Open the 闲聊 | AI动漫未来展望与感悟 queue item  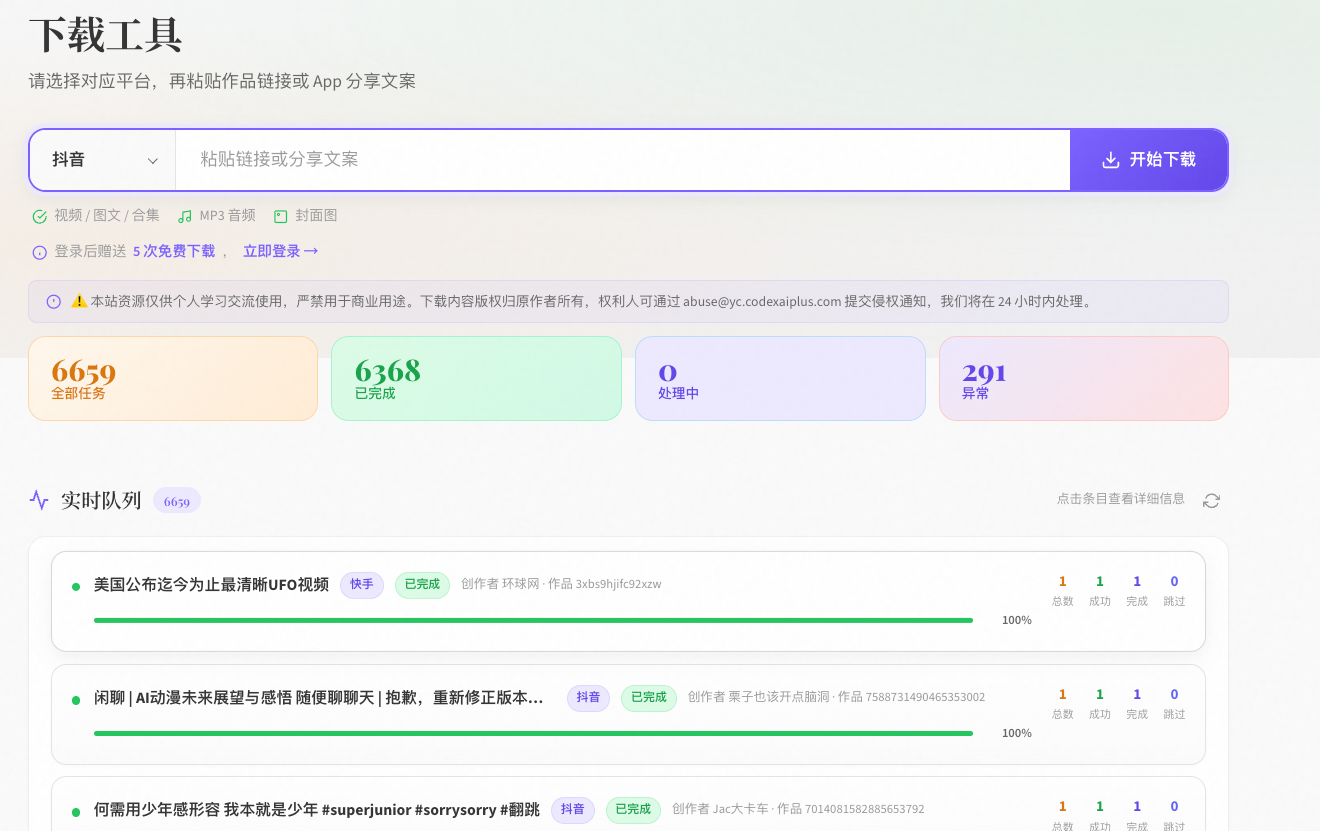[x=628, y=714]
